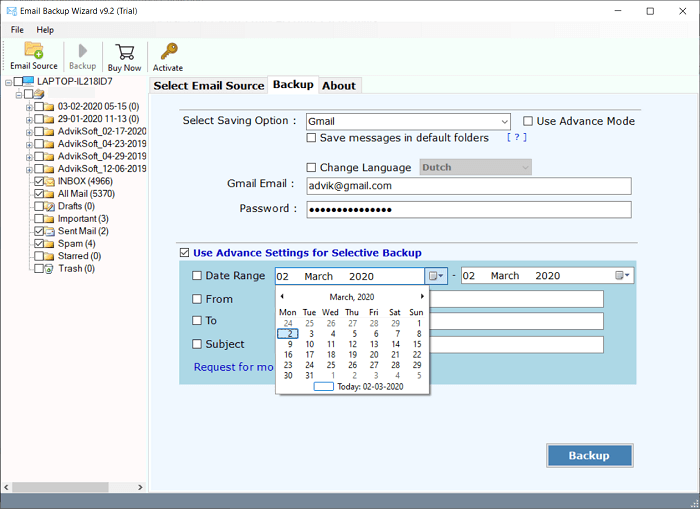
Task: Collapse the LAPTOP-IL218ID7 tree node
Action: coord(8,83)
